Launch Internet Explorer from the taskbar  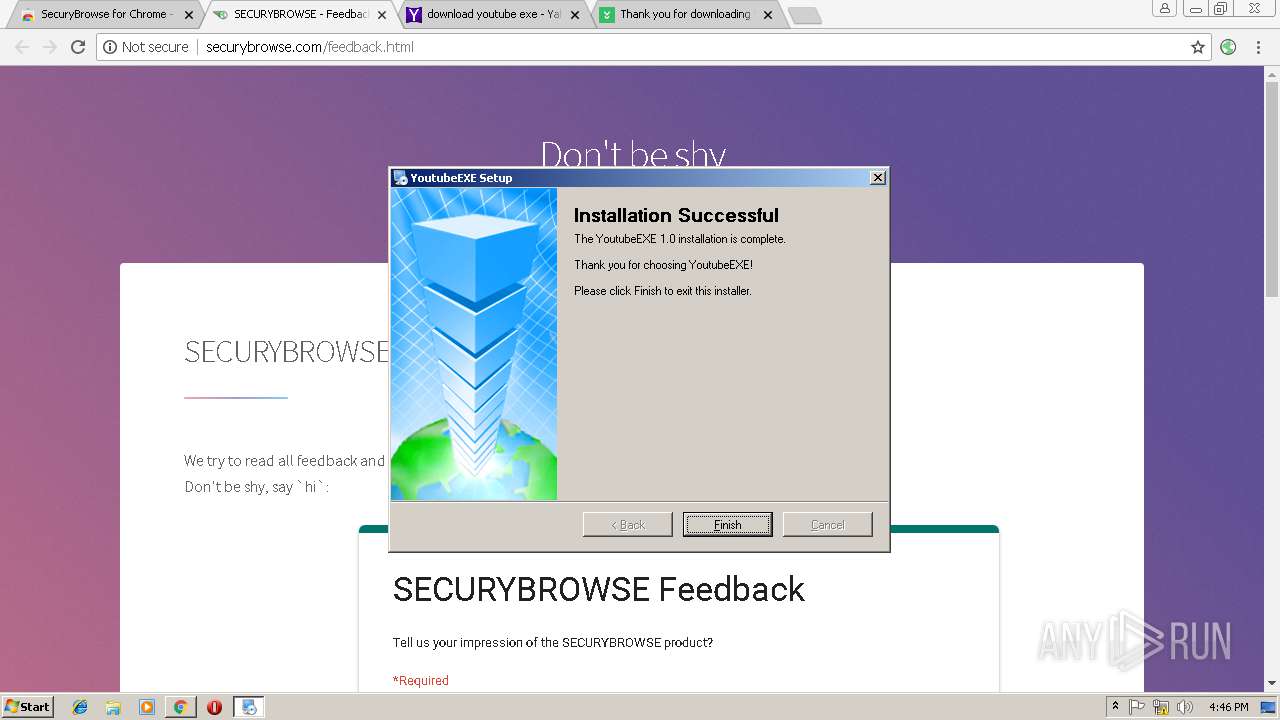80,707
